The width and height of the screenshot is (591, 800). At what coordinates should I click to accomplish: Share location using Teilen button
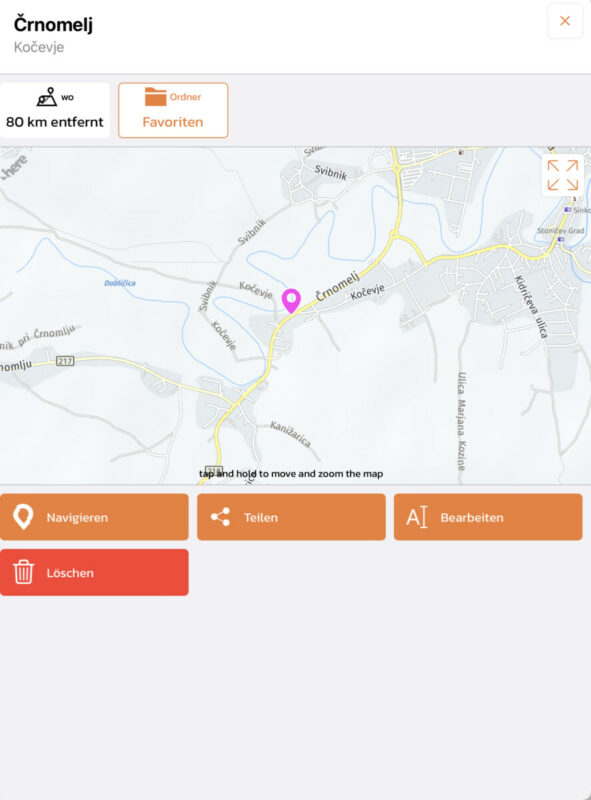tap(291, 517)
